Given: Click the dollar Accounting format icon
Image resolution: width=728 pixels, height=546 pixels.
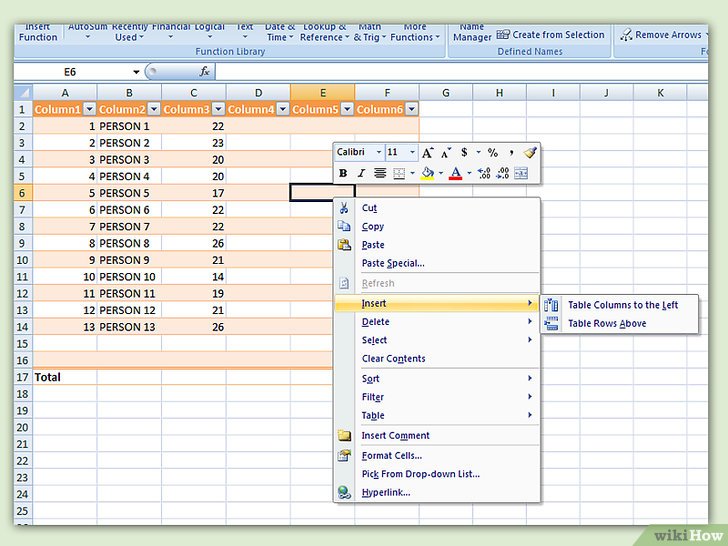Looking at the screenshot, I should [x=464, y=152].
